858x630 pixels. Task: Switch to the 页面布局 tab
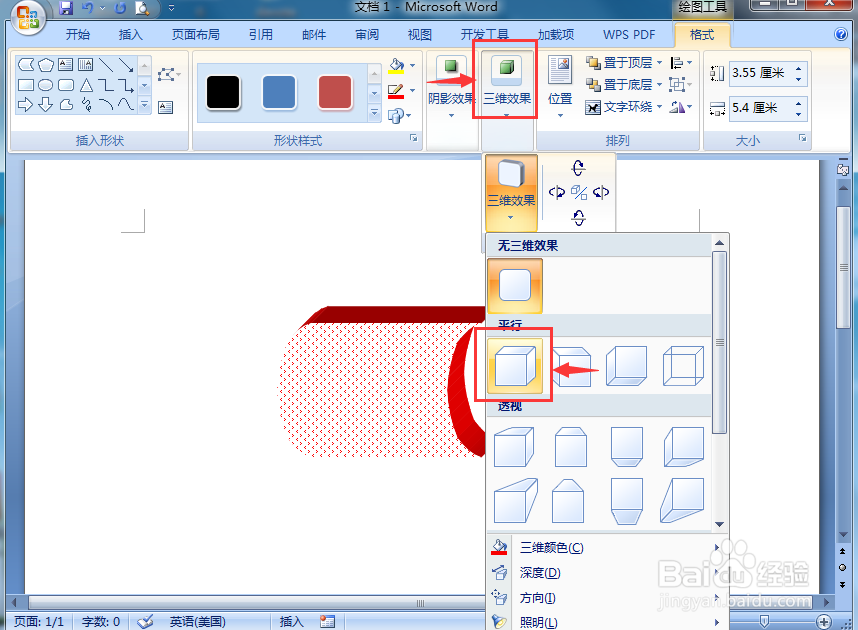[x=195, y=34]
